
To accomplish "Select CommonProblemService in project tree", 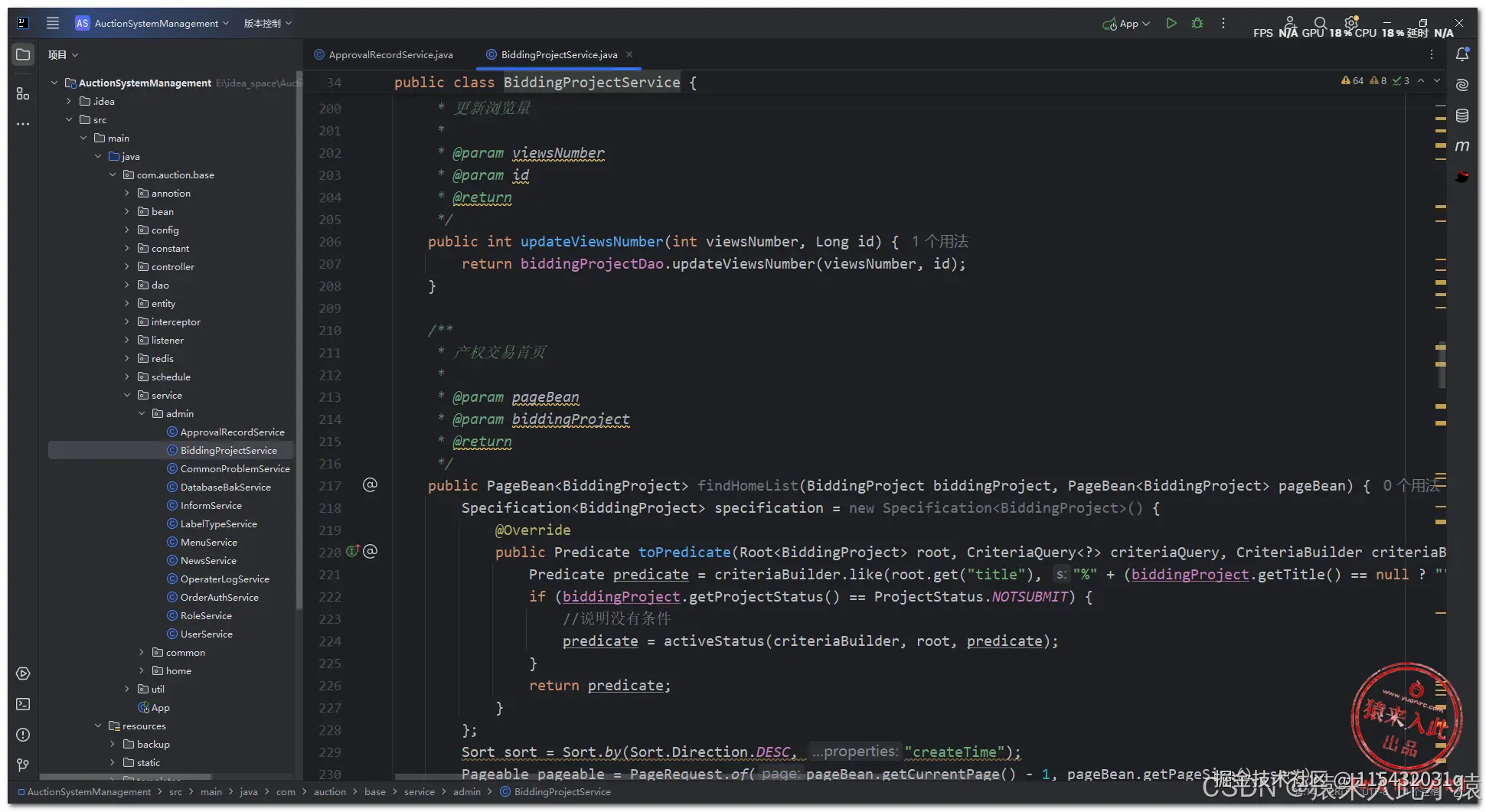I will pos(228,468).
